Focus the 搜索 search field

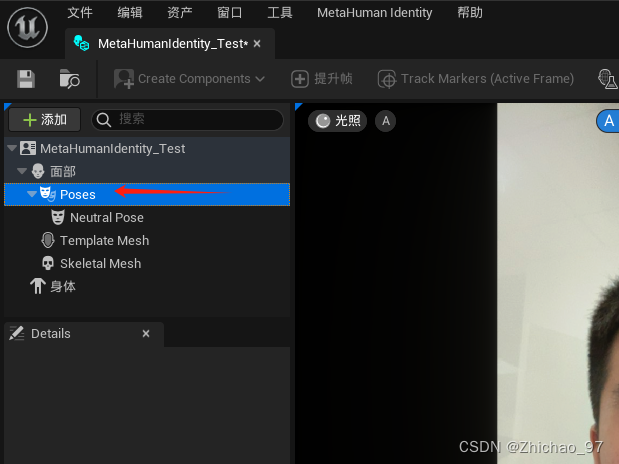pyautogui.click(x=188, y=120)
